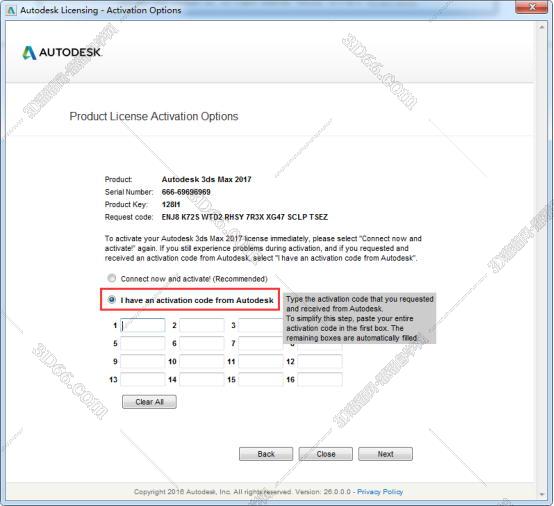This screenshot has width=554, height=506.
Task: Click activation code box 13
Action: point(143,380)
